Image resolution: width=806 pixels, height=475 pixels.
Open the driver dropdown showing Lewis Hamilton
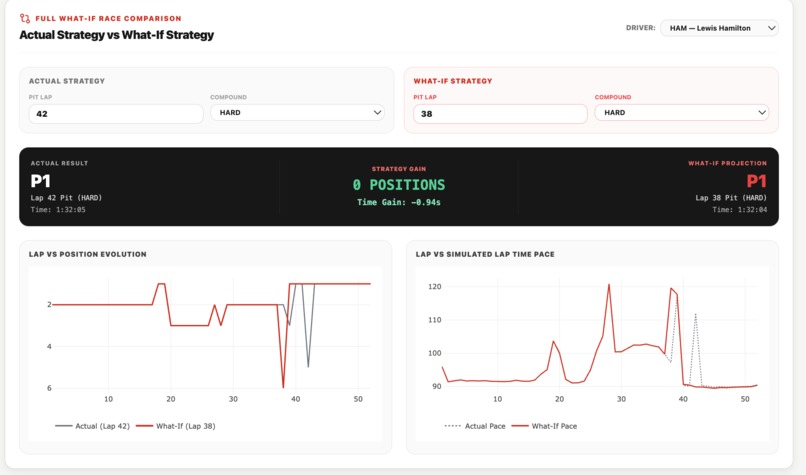719,28
